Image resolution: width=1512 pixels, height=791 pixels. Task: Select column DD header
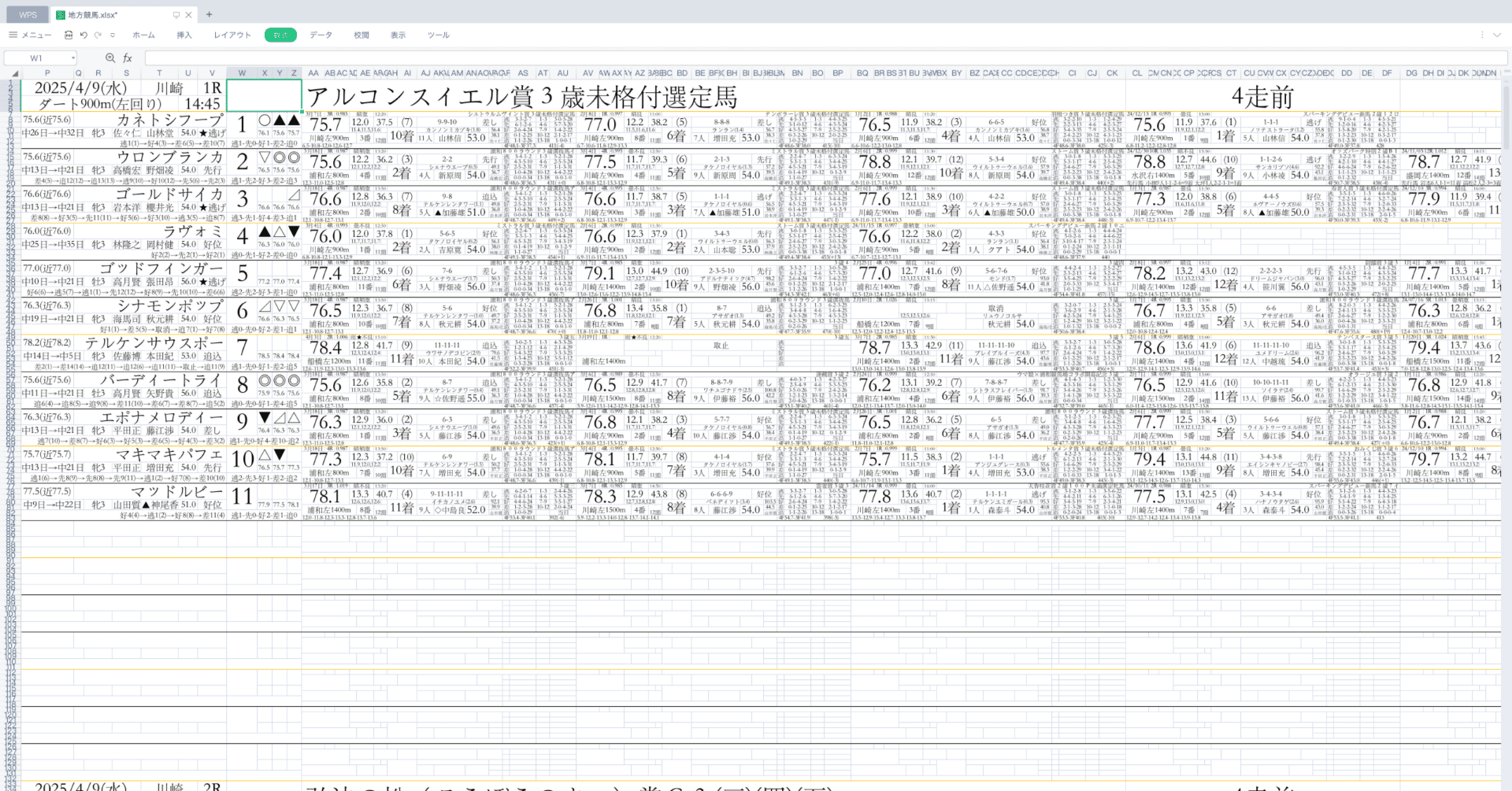[1347, 73]
